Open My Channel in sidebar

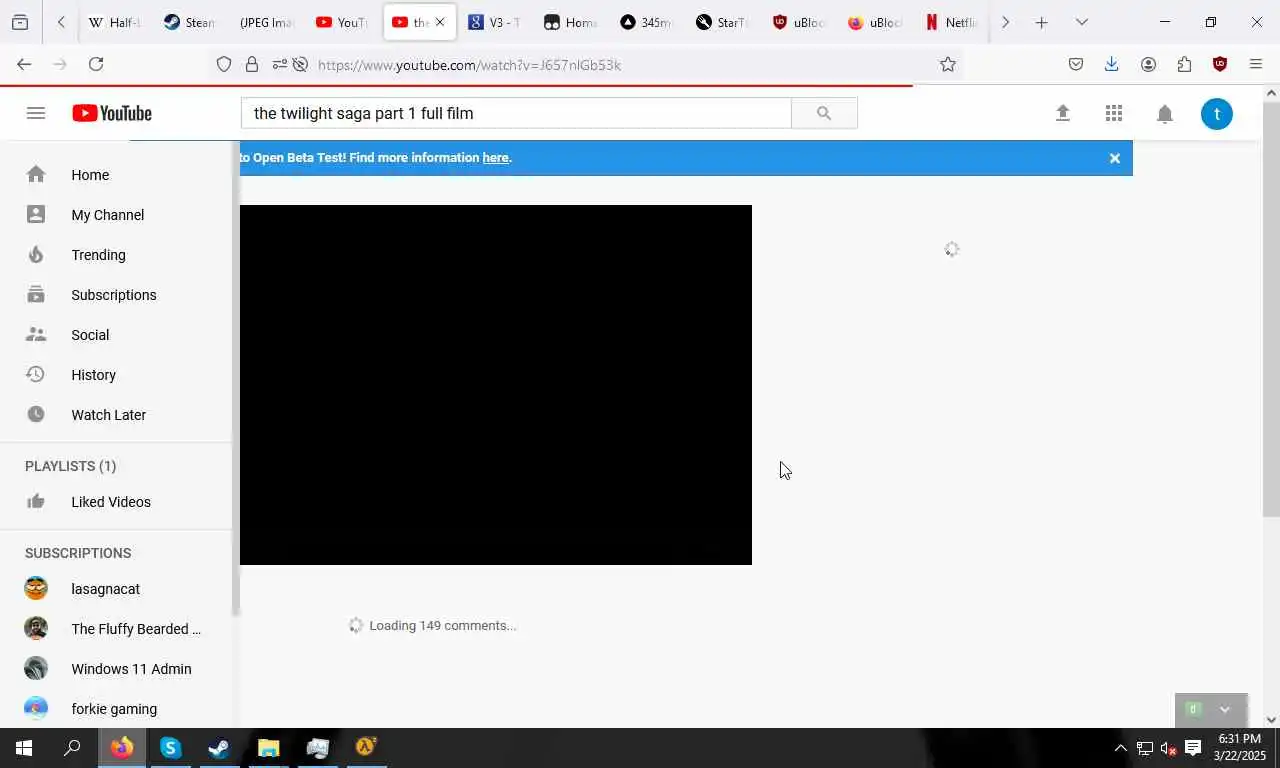(x=116, y=215)
